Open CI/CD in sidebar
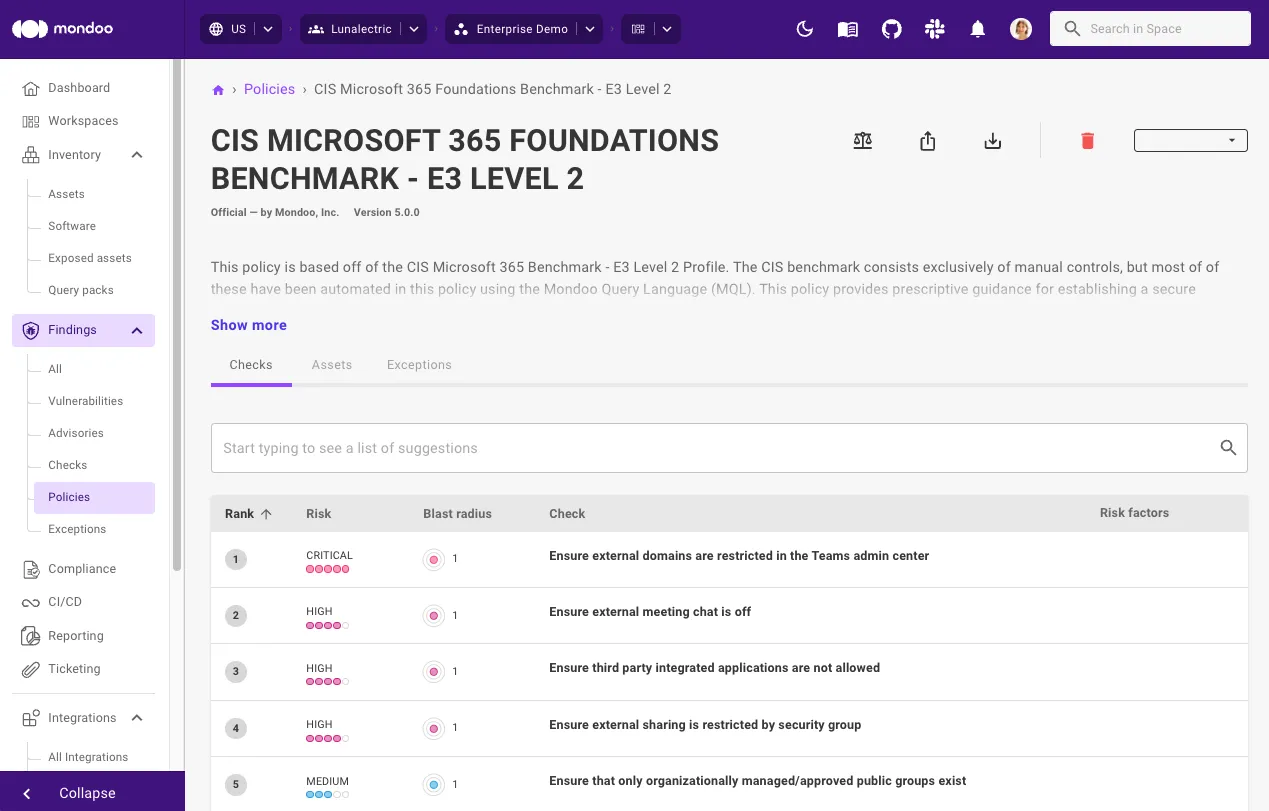Image resolution: width=1269 pixels, height=811 pixels. pyautogui.click(x=65, y=602)
